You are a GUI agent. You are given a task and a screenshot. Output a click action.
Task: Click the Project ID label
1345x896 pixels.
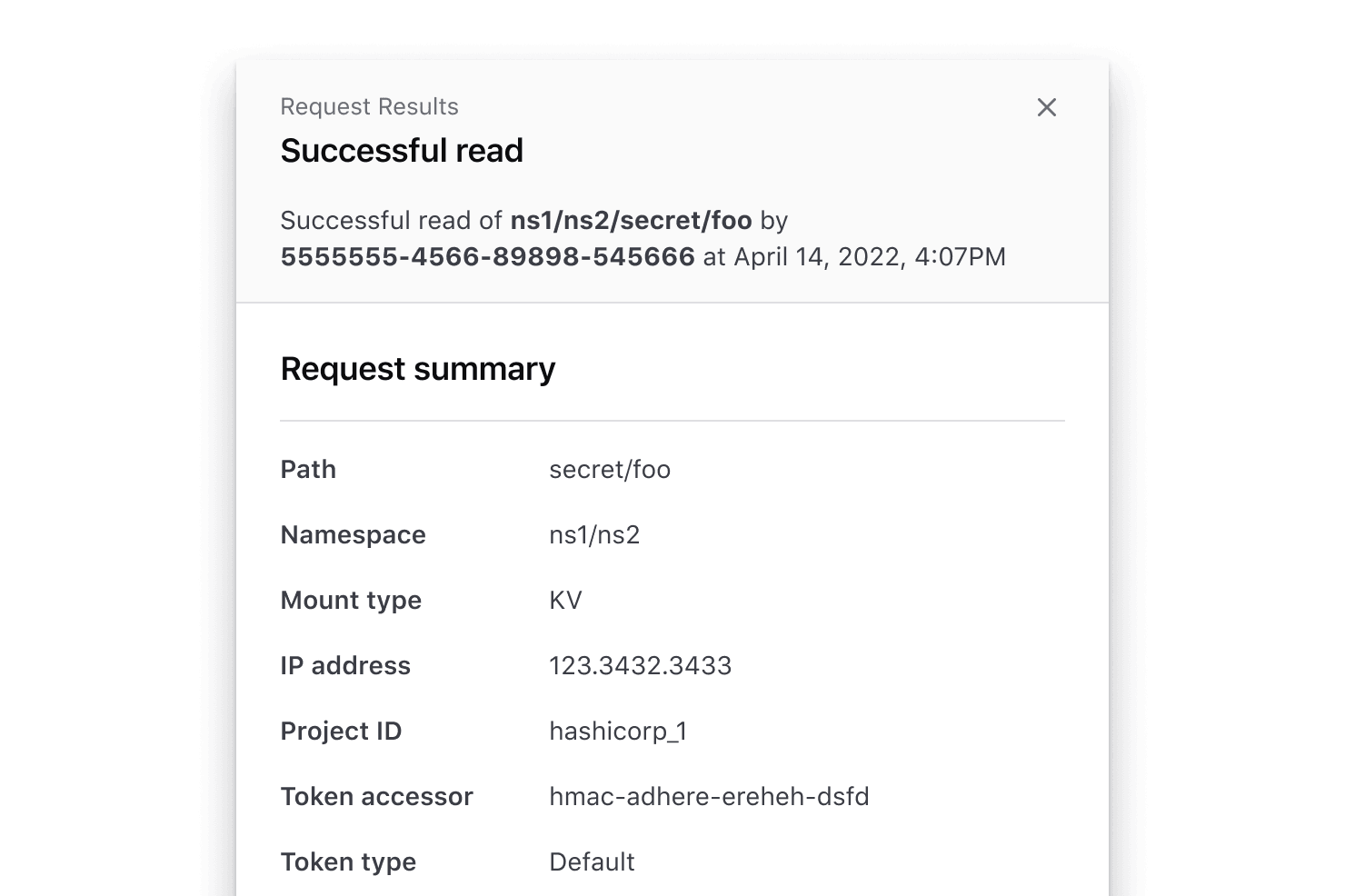341,732
